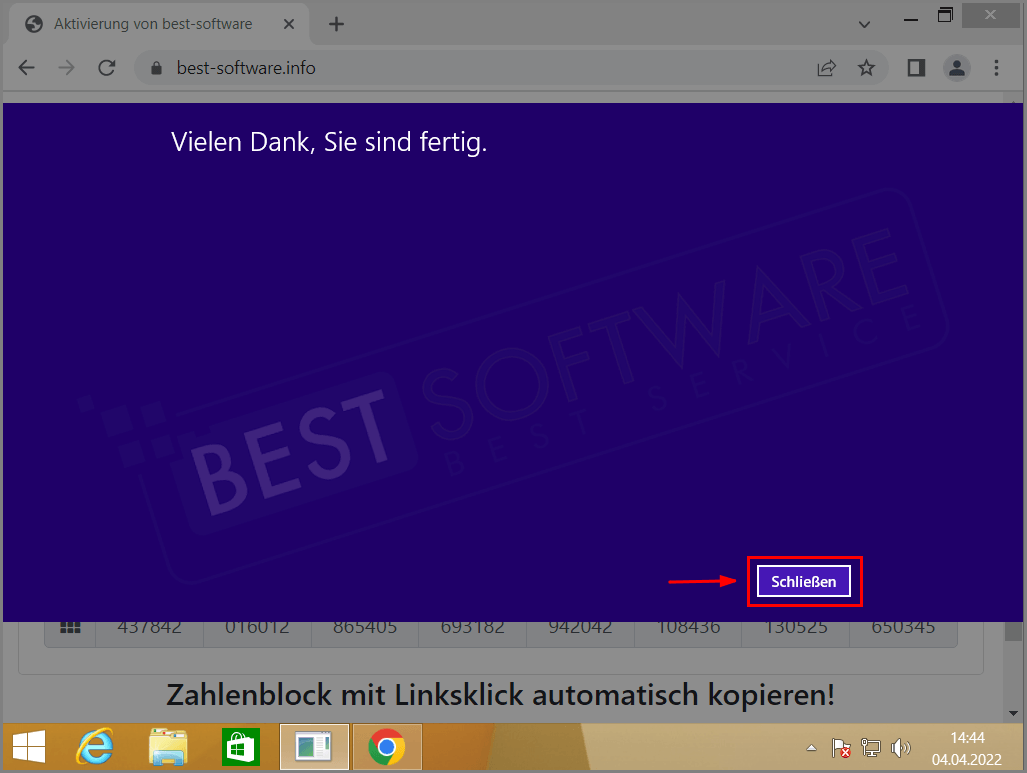Open the Chrome three-dot menu
The height and width of the screenshot is (773, 1027).
[x=996, y=67]
